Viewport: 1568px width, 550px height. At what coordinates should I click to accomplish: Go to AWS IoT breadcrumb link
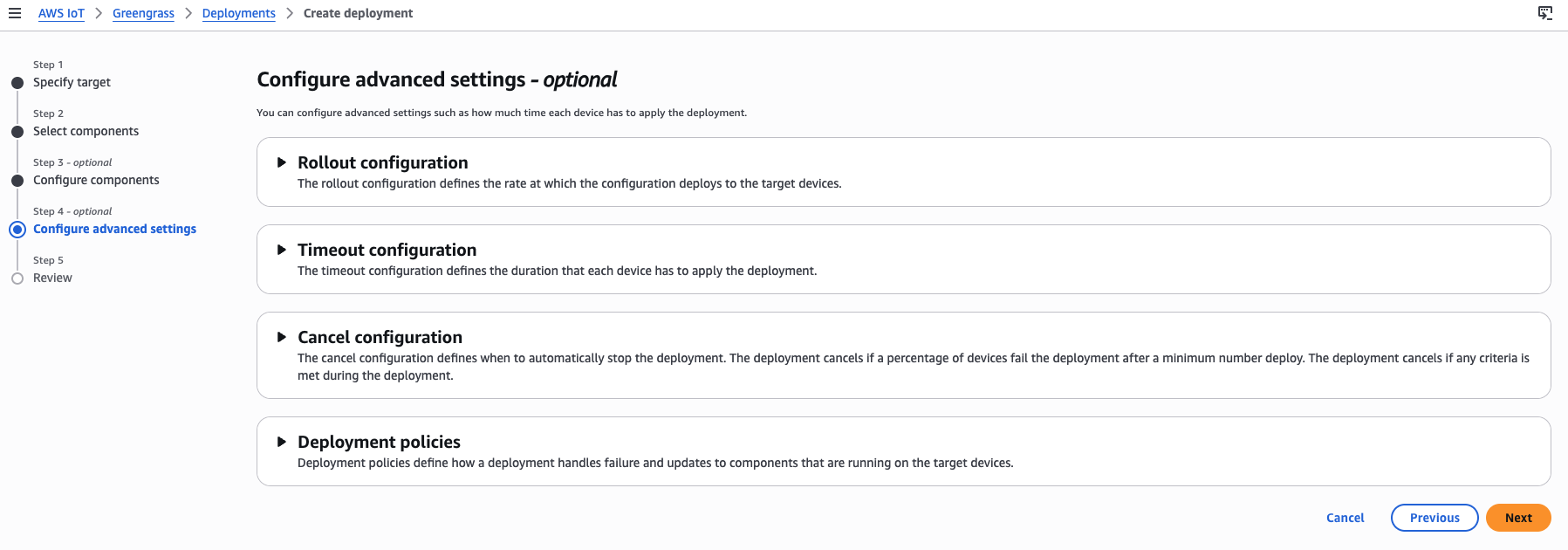[61, 13]
